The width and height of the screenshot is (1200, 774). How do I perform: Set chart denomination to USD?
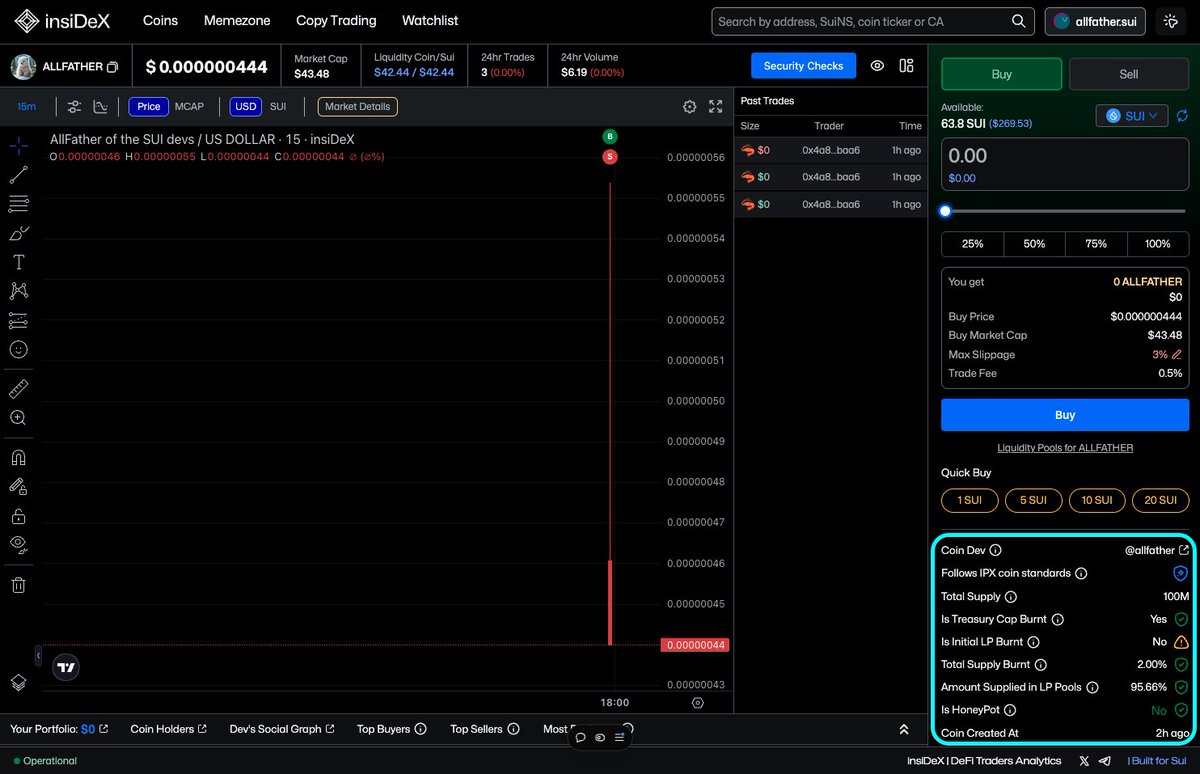coord(245,107)
